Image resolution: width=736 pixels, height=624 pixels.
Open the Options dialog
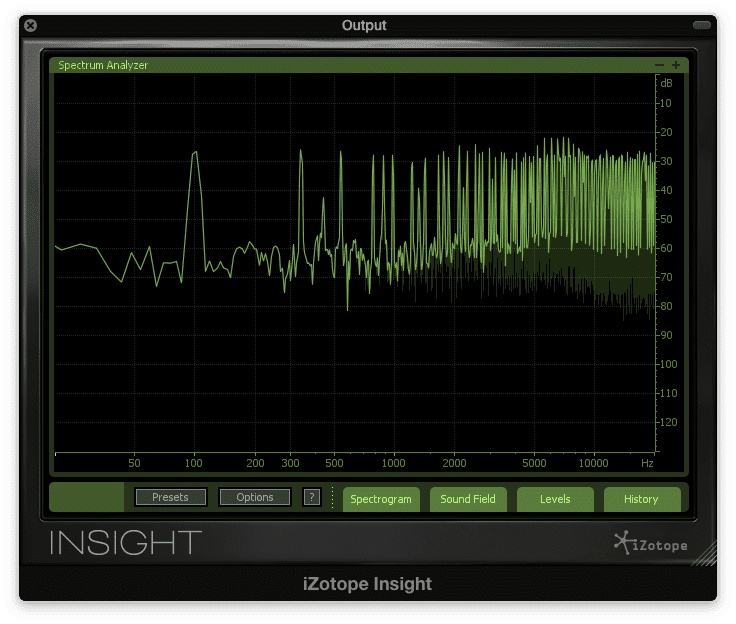254,497
